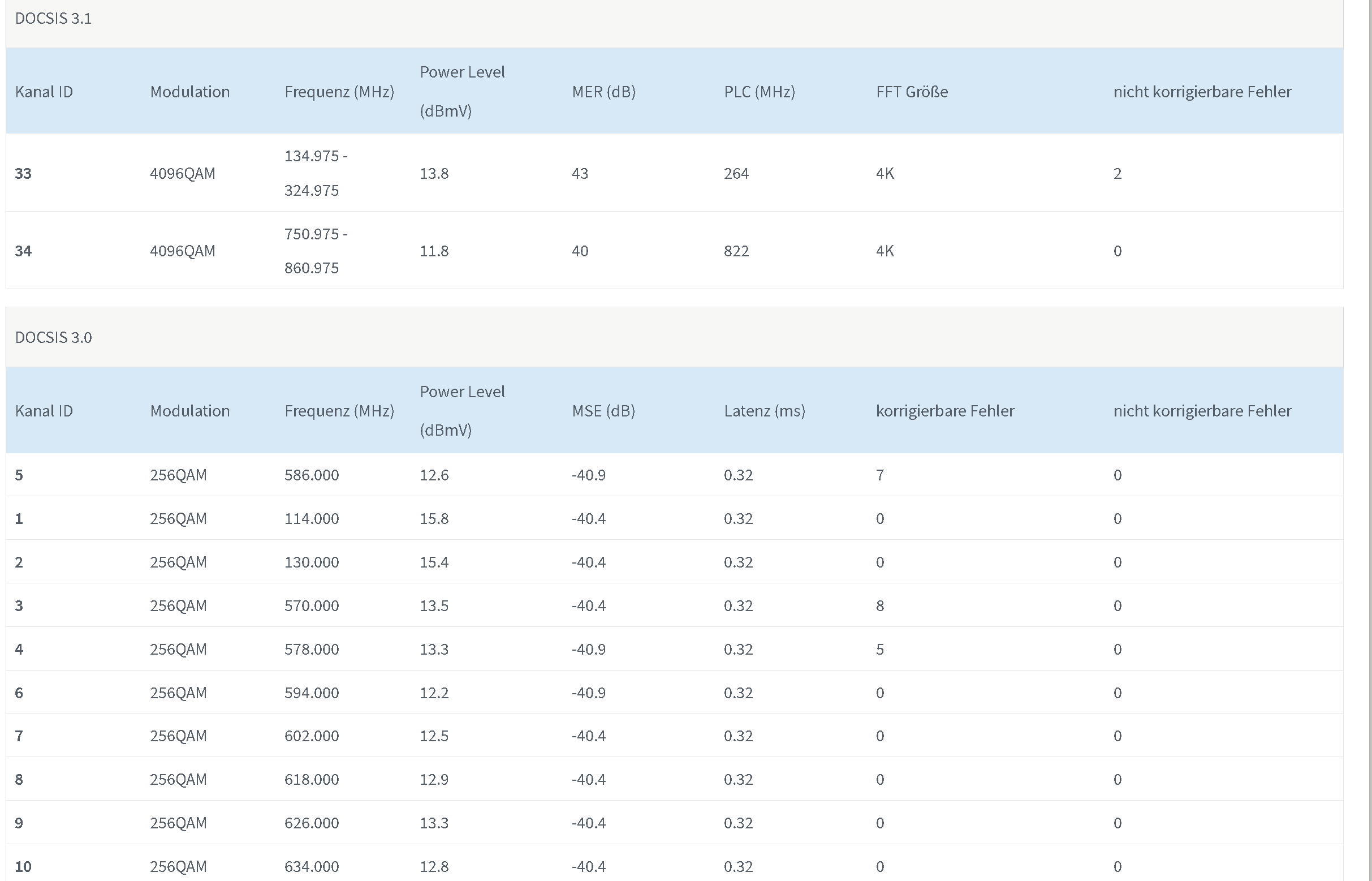Click frequency 594.000 in channel 6 row
This screenshot has width=1372, height=881.
pos(312,693)
